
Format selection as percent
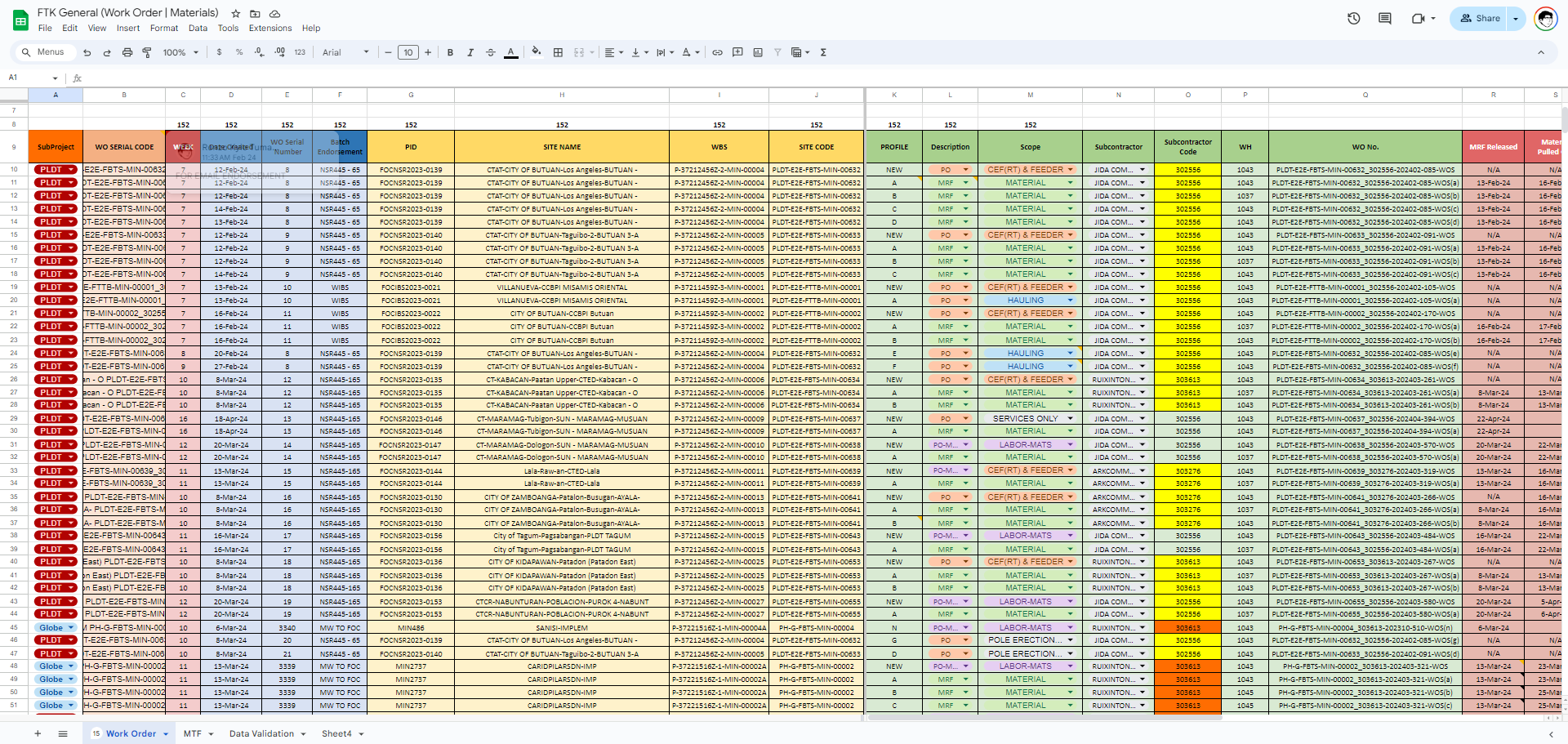[x=239, y=52]
